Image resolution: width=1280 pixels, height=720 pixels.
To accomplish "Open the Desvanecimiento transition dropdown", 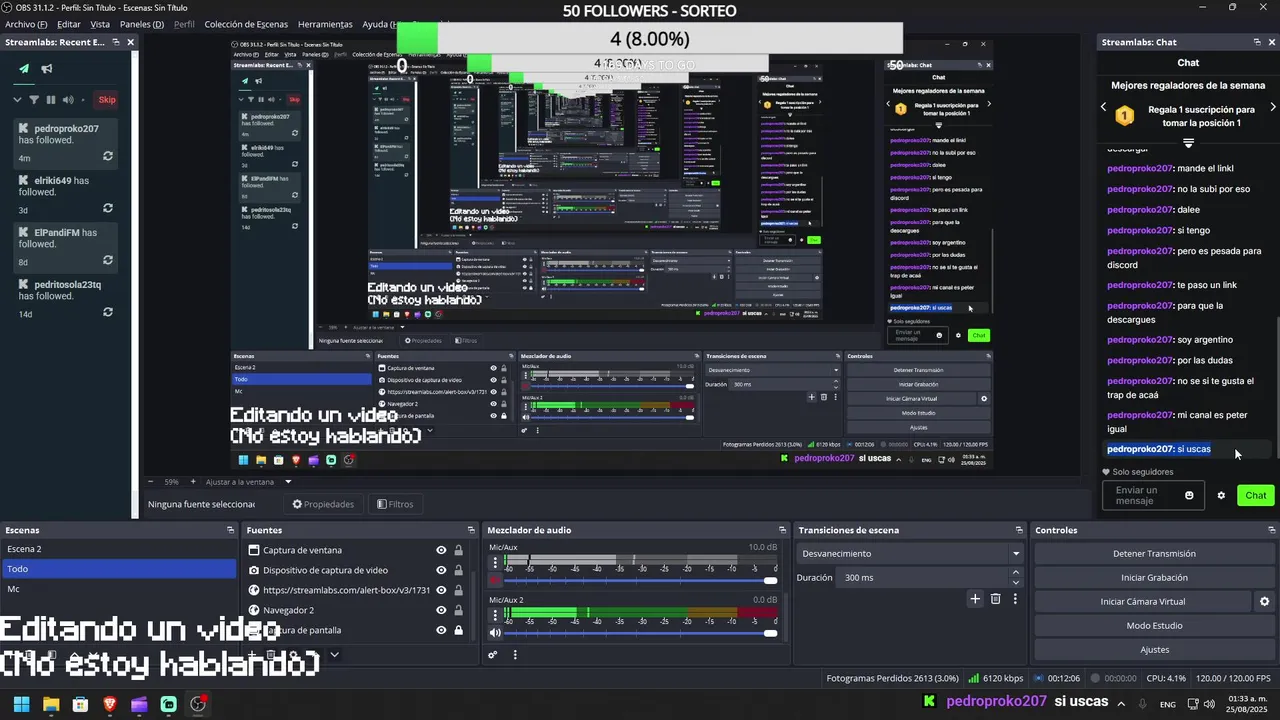I will tap(911, 553).
